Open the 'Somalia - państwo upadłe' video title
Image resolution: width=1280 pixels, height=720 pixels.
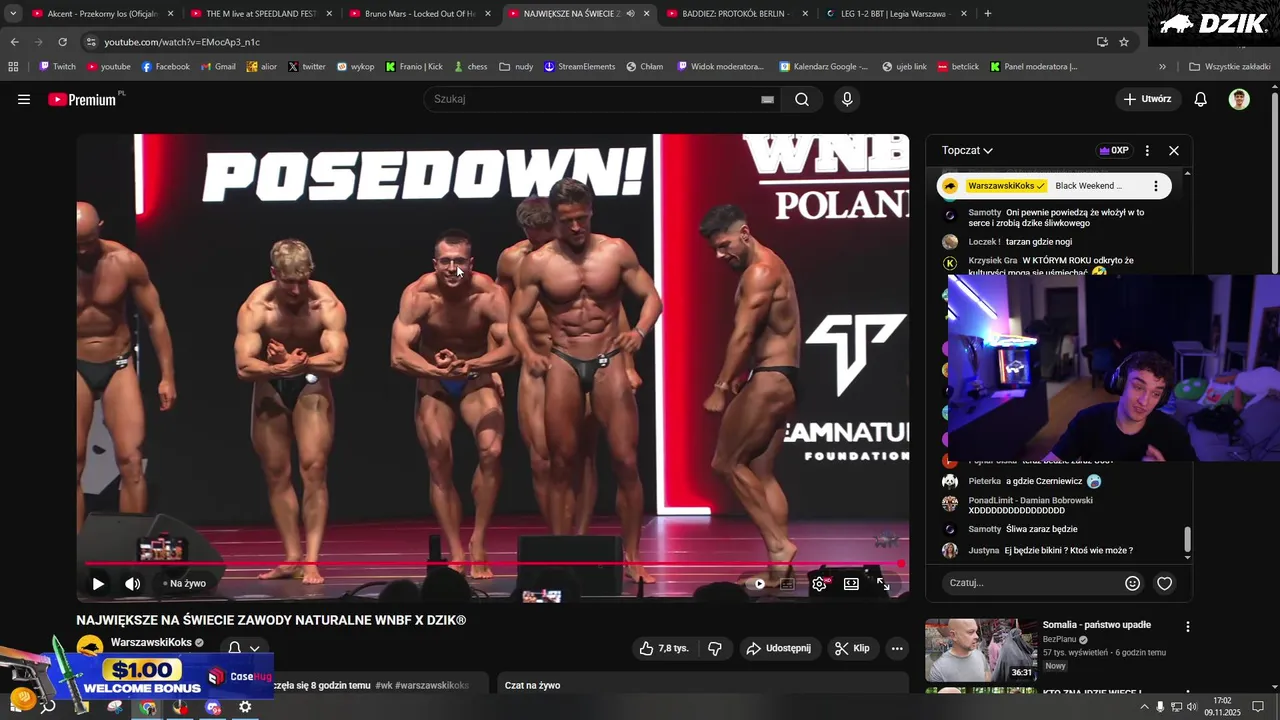1096,625
